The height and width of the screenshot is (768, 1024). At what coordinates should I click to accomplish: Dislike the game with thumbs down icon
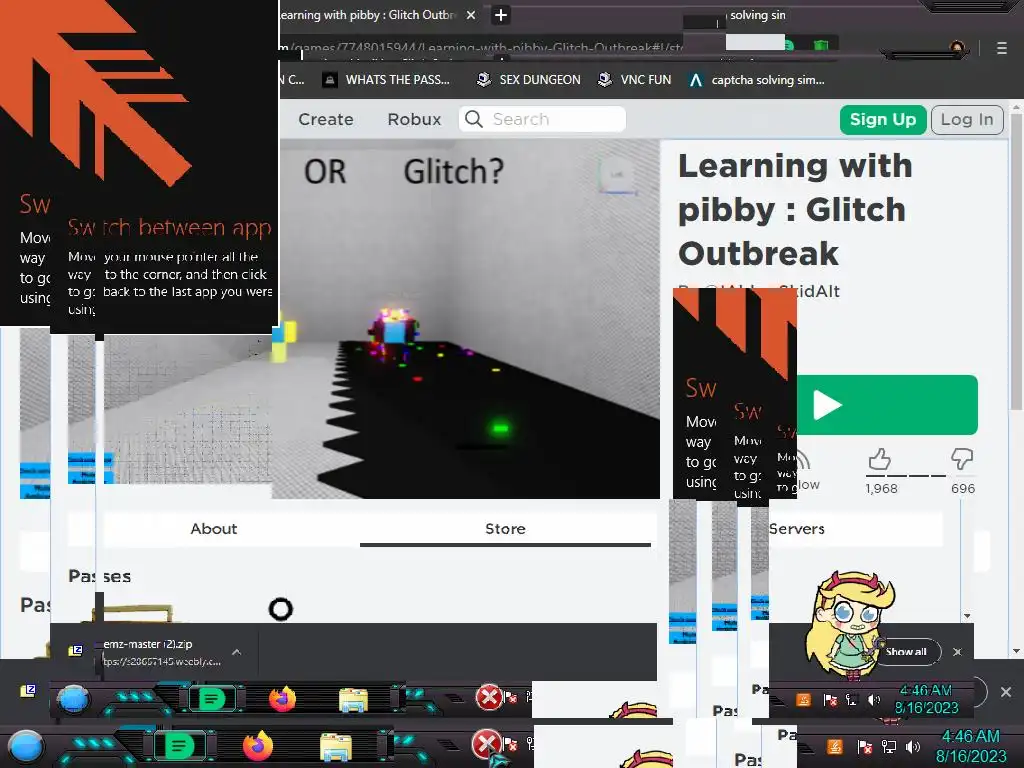[962, 458]
